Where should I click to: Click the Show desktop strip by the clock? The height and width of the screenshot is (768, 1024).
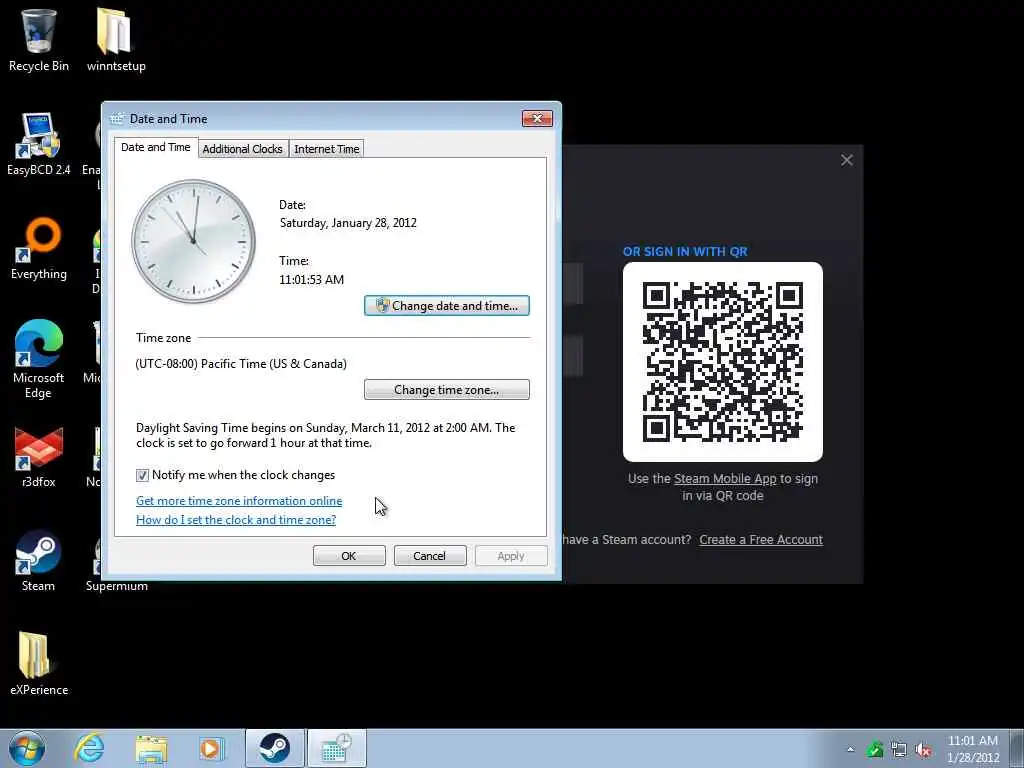pyautogui.click(x=1017, y=748)
